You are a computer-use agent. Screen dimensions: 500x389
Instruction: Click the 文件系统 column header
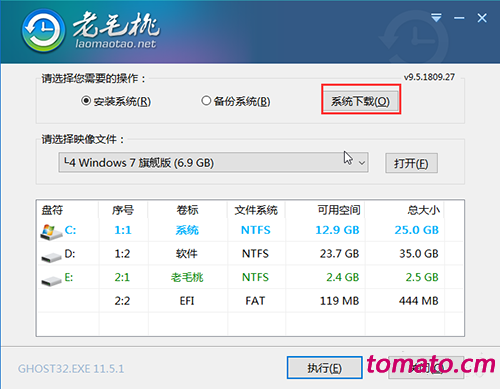coord(256,210)
